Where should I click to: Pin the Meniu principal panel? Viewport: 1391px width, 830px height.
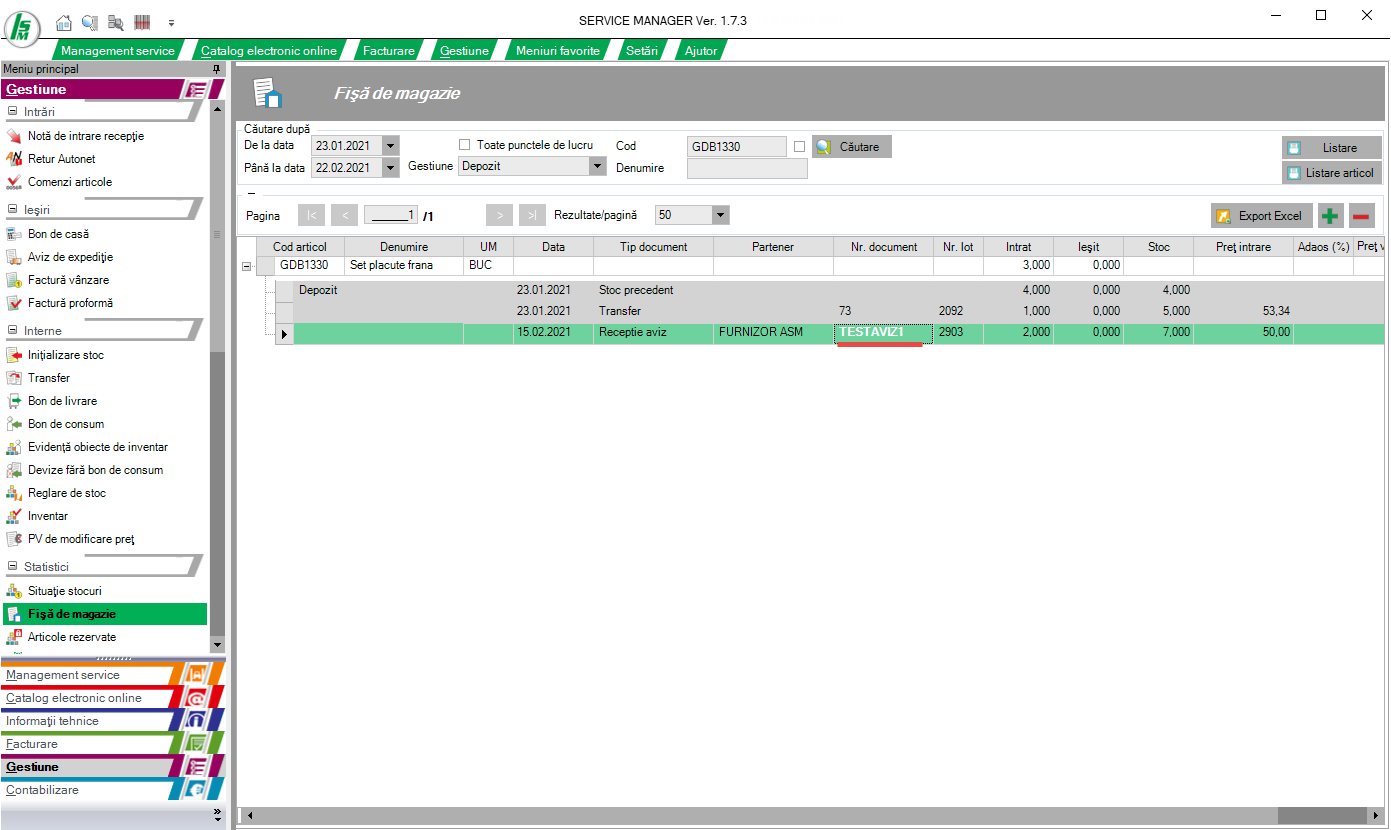coord(217,69)
